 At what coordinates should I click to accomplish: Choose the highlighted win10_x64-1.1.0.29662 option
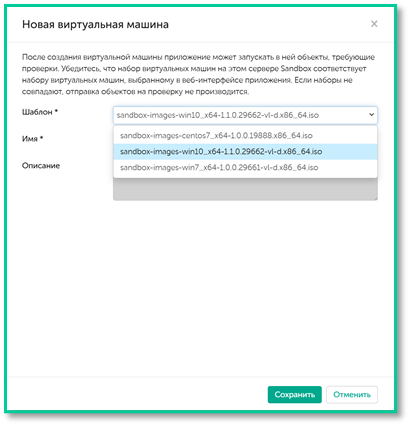(245, 152)
